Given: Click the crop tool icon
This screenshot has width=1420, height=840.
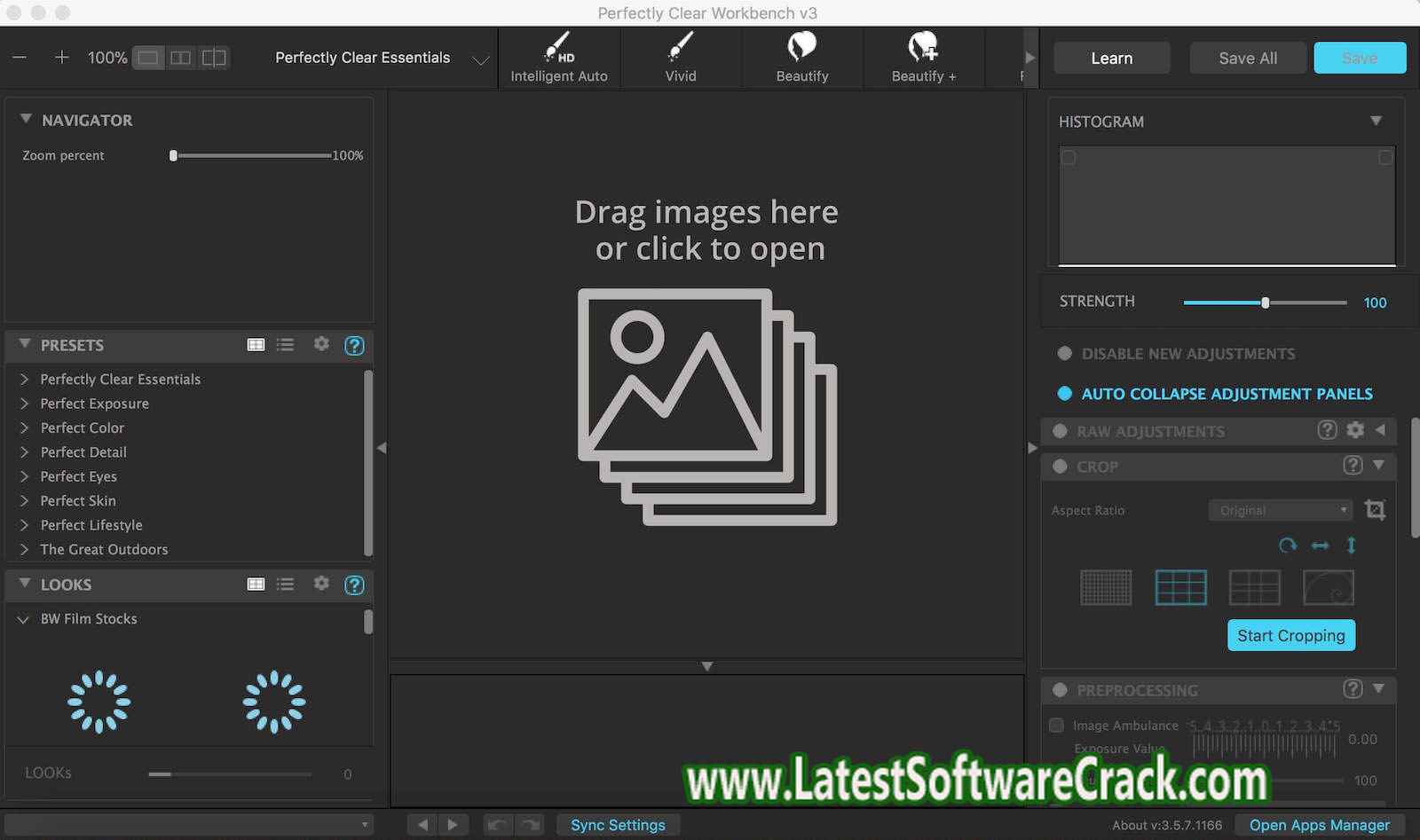Looking at the screenshot, I should [1375, 510].
